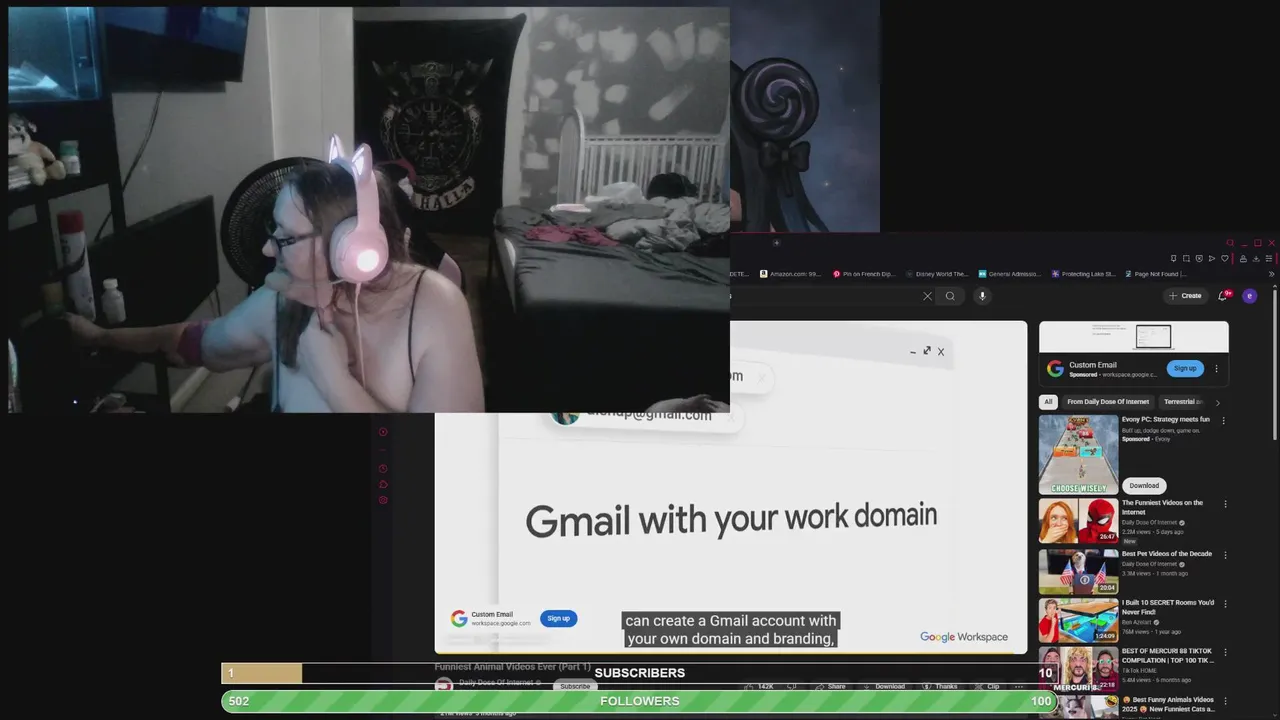
Task: Click the Share button below the video
Action: 829,687
